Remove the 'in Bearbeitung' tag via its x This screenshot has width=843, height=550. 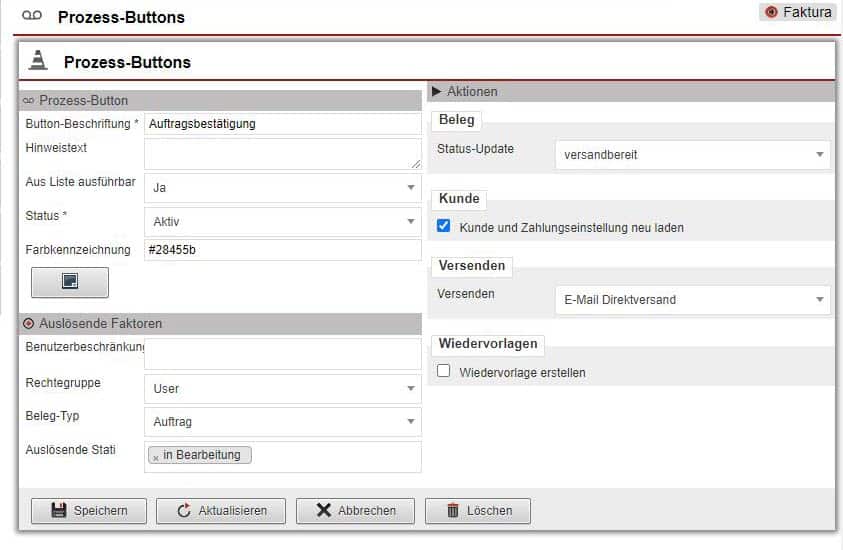pos(156,456)
